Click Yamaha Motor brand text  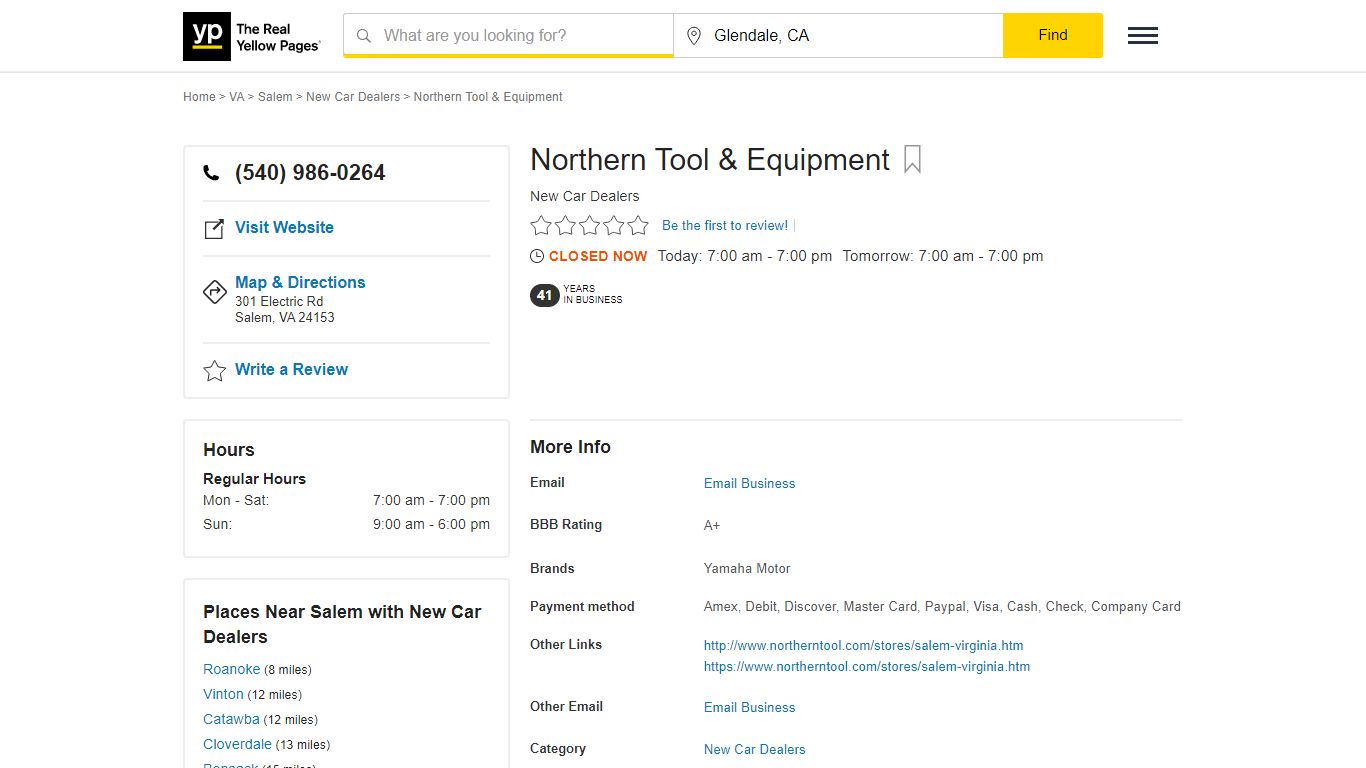pyautogui.click(x=747, y=568)
